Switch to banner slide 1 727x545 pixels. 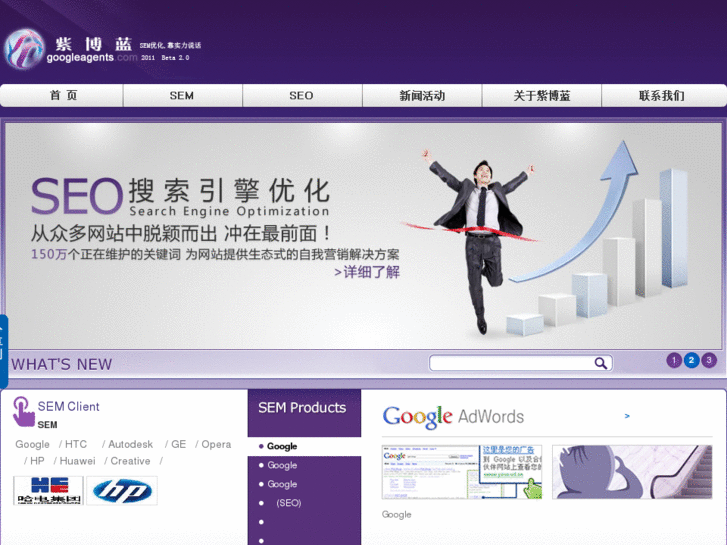[x=674, y=360]
